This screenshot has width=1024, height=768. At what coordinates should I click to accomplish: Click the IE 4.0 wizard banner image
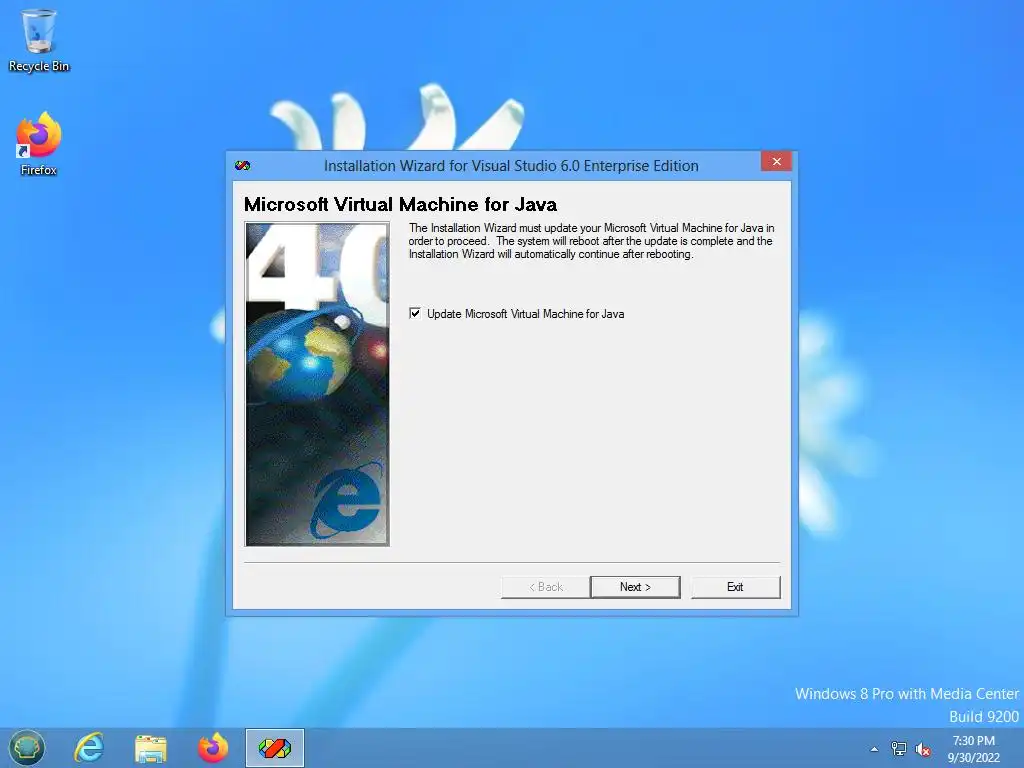(x=317, y=384)
